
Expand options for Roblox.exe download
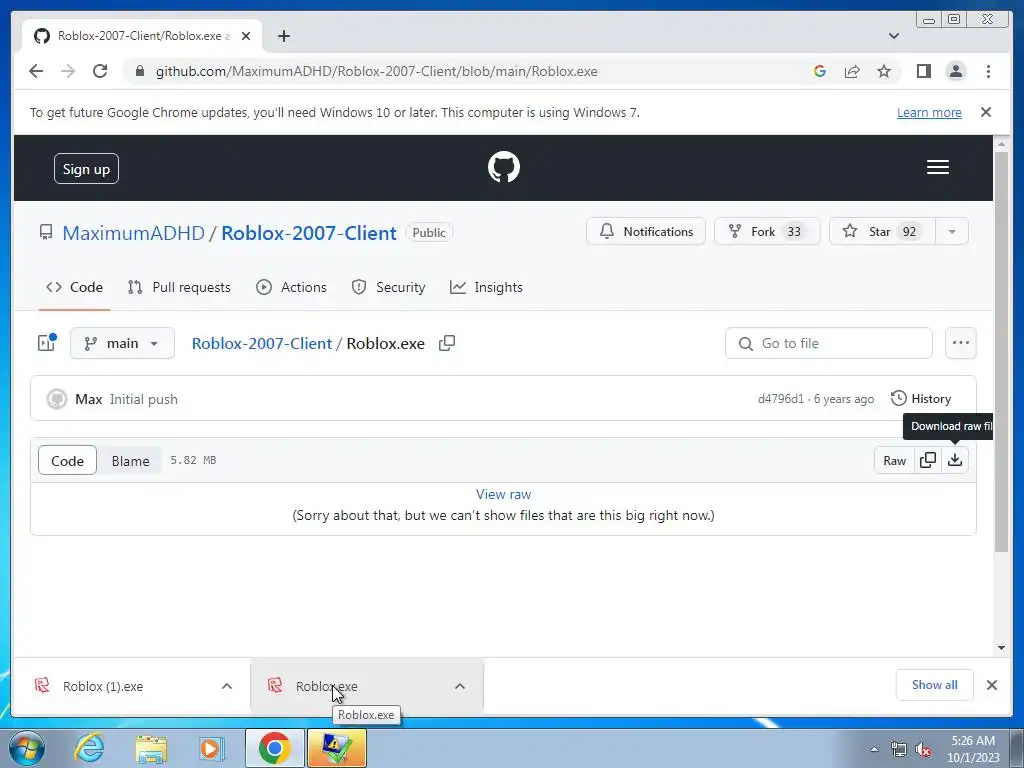click(460, 686)
